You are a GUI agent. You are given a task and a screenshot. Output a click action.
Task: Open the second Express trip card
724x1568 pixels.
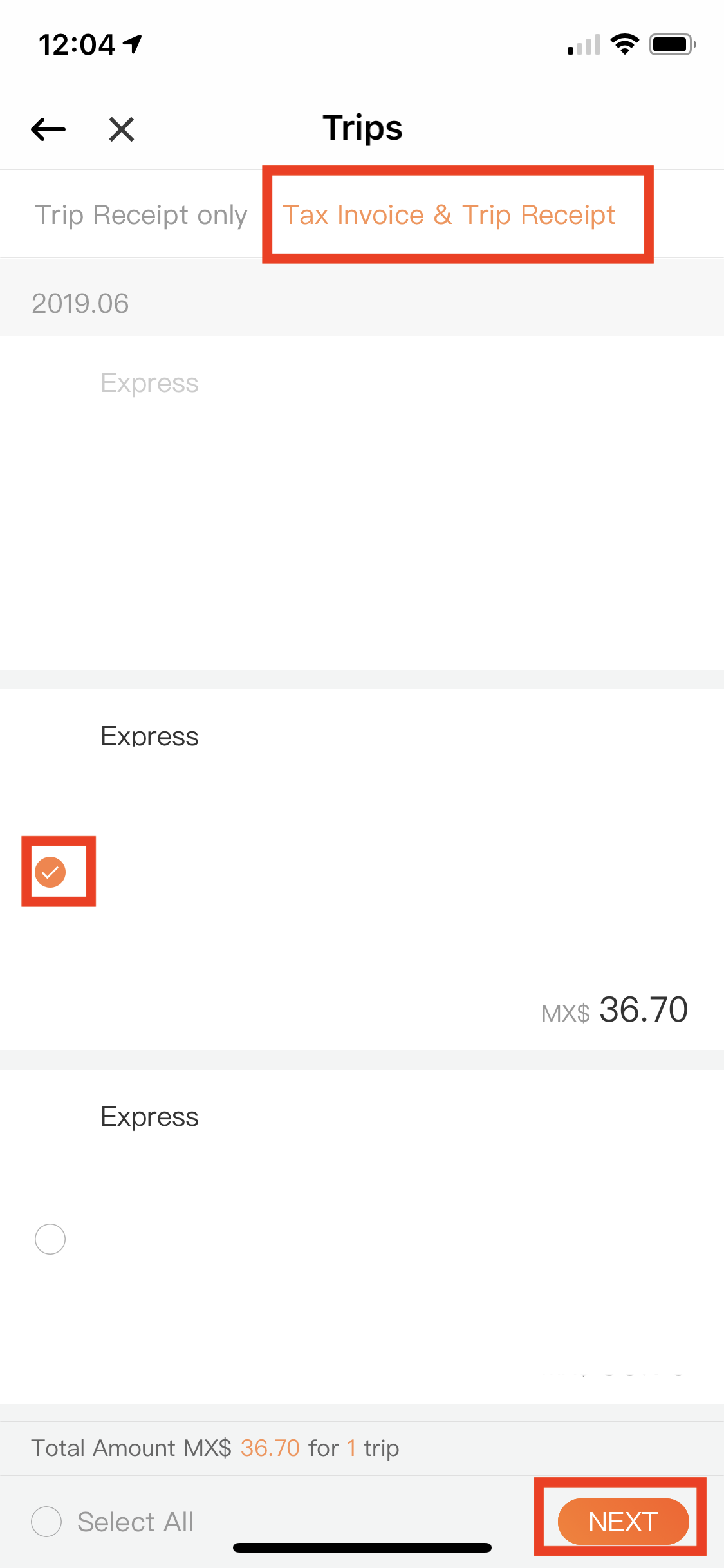click(x=362, y=870)
